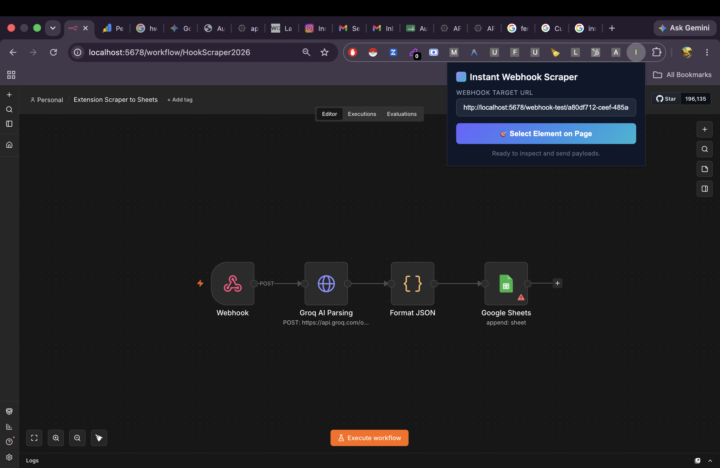Open the apps grid in bookmarks bar

tap(11, 74)
